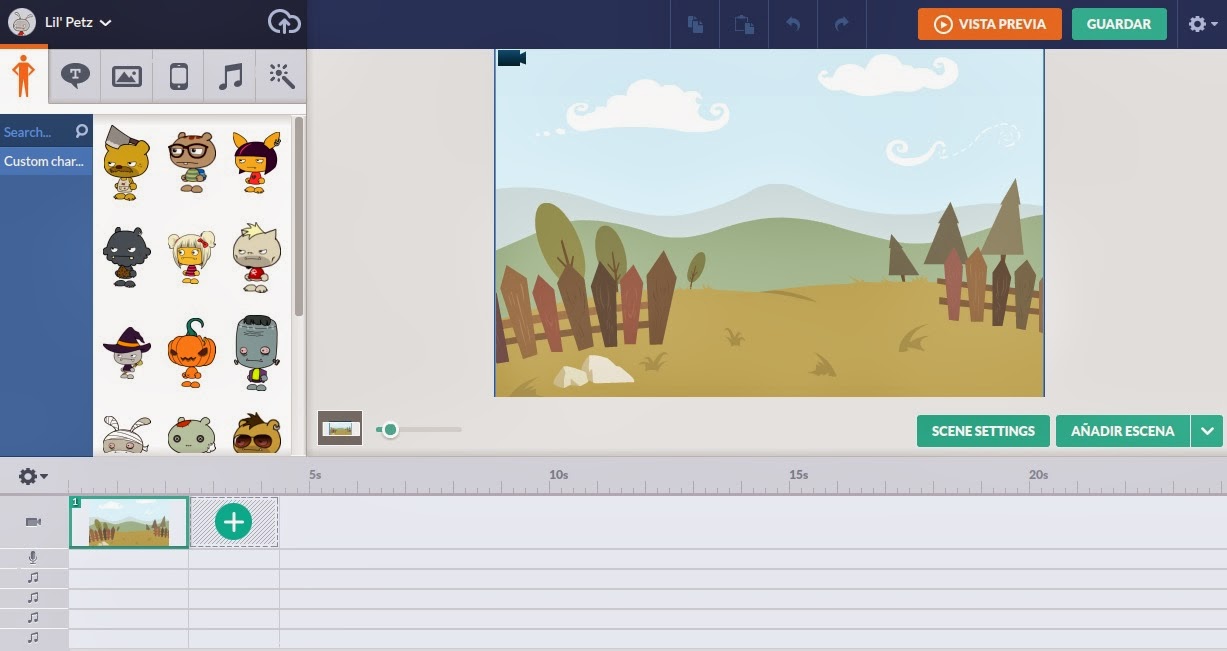Open the Objects panel
The image size is (1227, 651).
pos(177,75)
